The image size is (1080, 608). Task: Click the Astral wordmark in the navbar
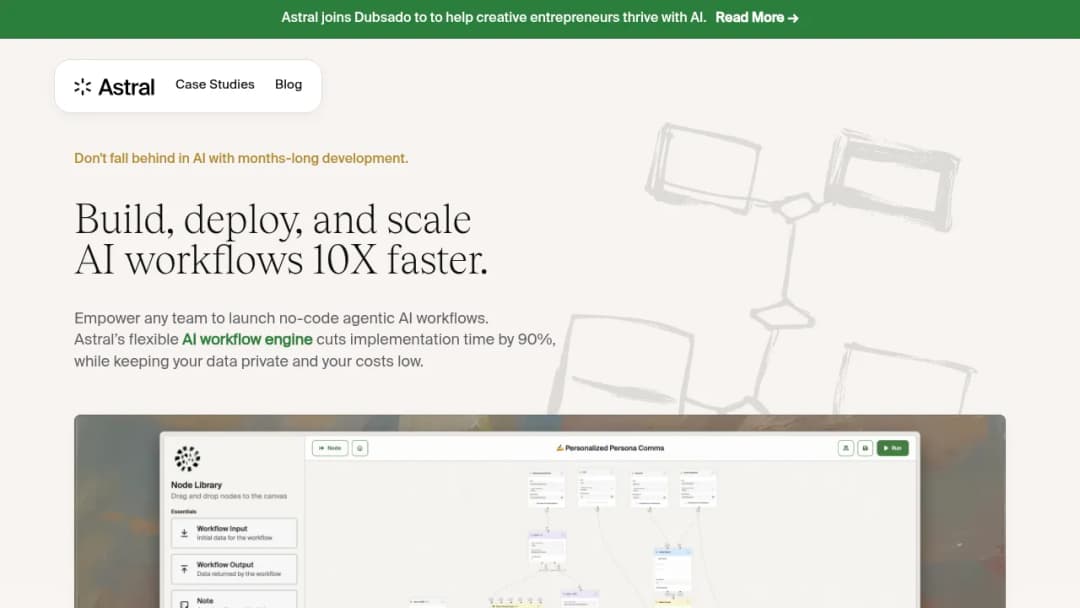click(x=126, y=87)
